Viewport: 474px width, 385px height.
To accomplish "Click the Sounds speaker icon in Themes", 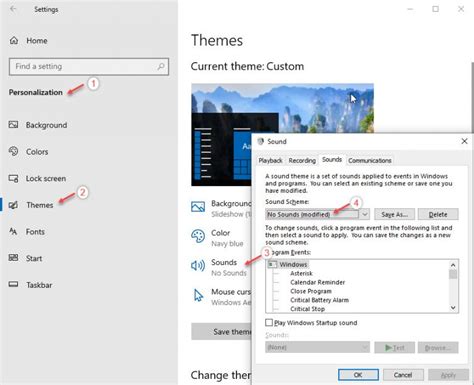I will point(198,266).
